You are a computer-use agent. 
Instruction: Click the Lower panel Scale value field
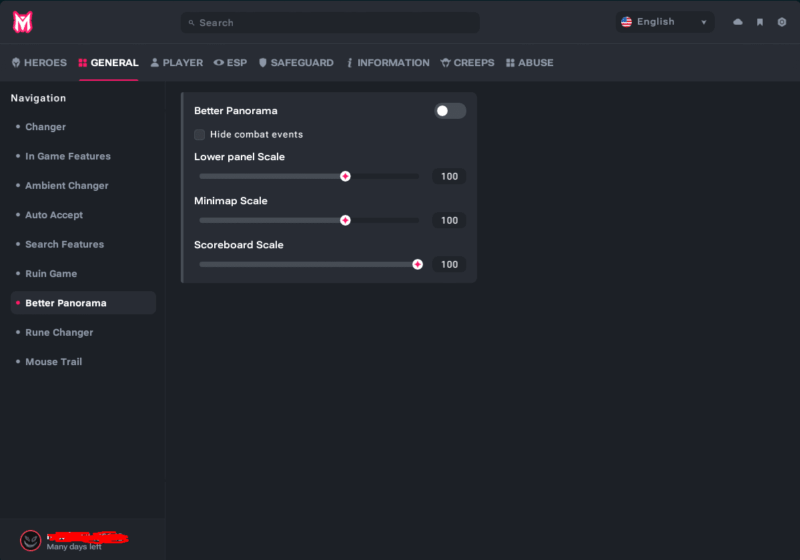449,176
